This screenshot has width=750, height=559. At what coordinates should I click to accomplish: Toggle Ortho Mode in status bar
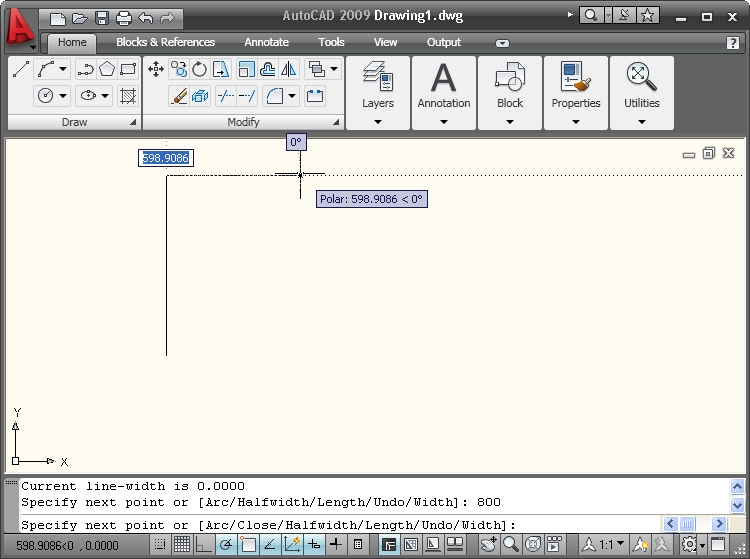(204, 544)
